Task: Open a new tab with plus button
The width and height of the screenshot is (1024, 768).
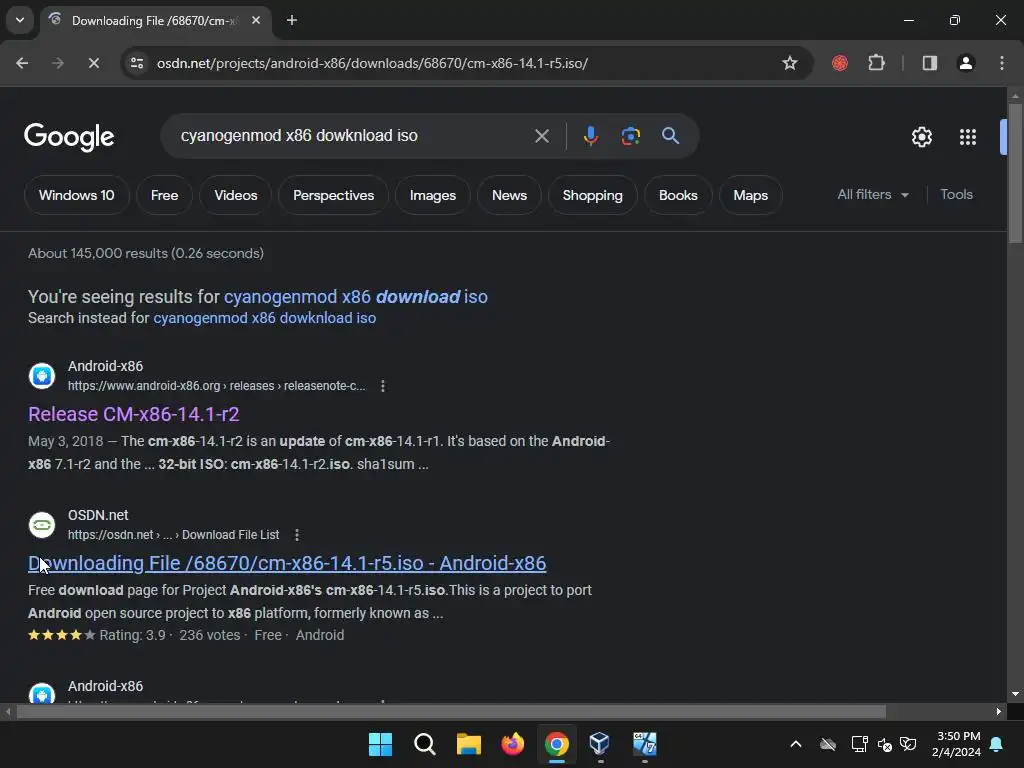Action: click(292, 20)
